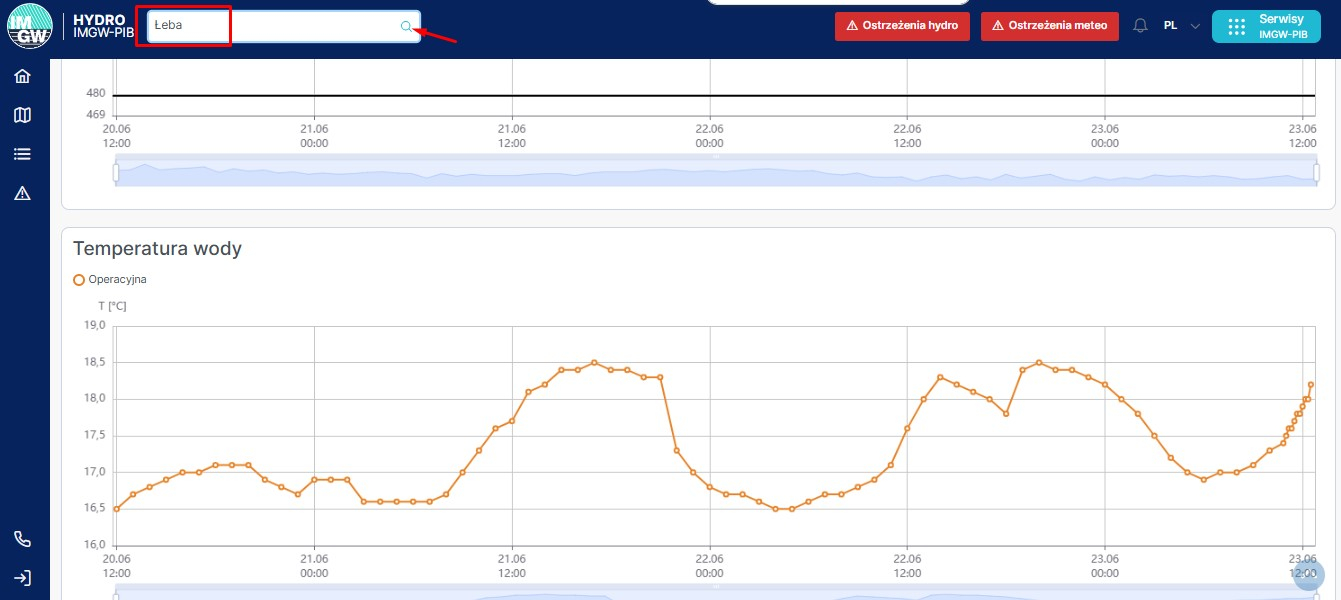This screenshot has width=1341, height=600.
Task: Click the HYDRO IMGW-PIB title link
Action: tap(104, 27)
